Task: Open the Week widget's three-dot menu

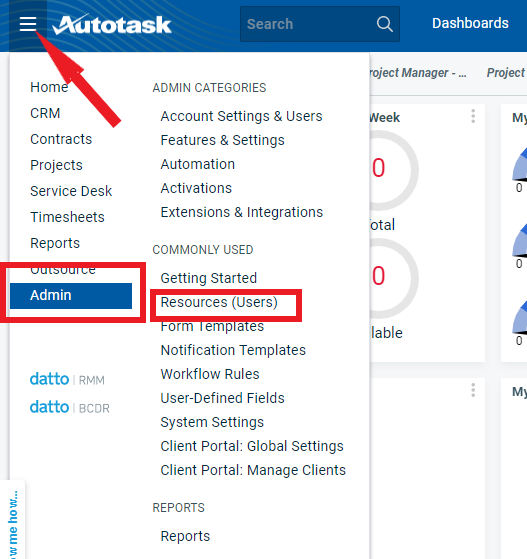Action: pos(473,116)
